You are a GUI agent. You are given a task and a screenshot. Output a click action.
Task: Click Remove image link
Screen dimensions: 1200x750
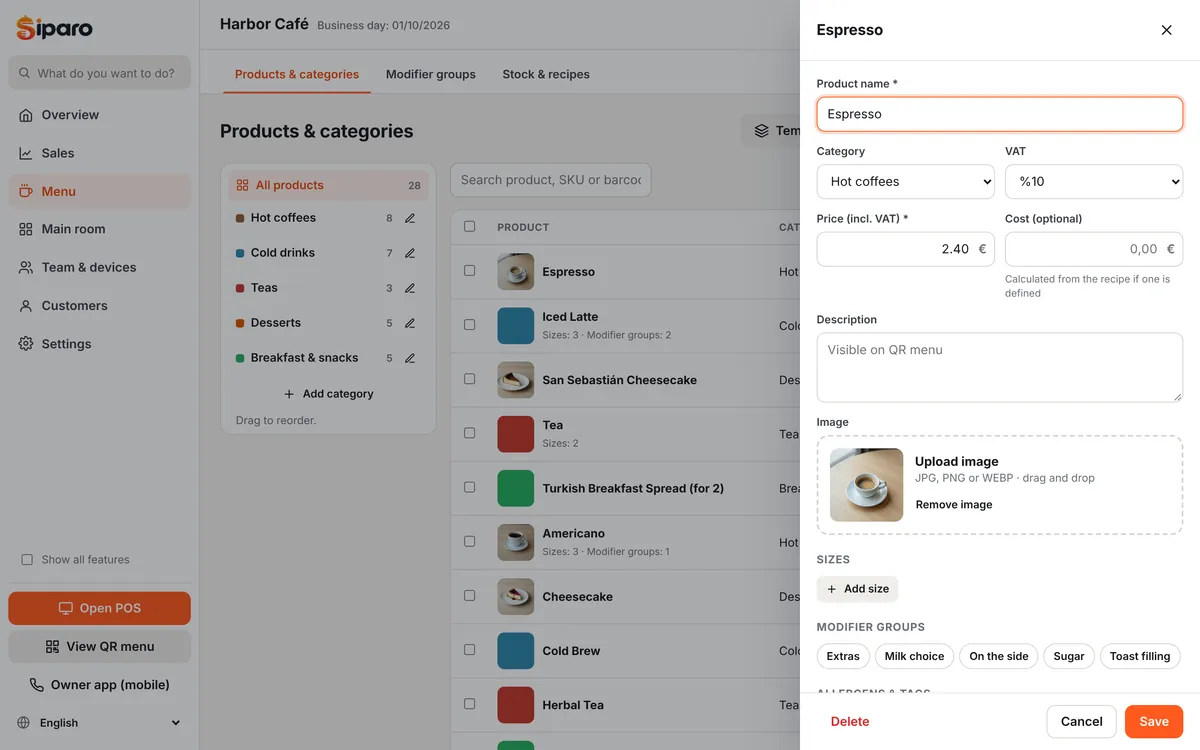[x=954, y=505]
